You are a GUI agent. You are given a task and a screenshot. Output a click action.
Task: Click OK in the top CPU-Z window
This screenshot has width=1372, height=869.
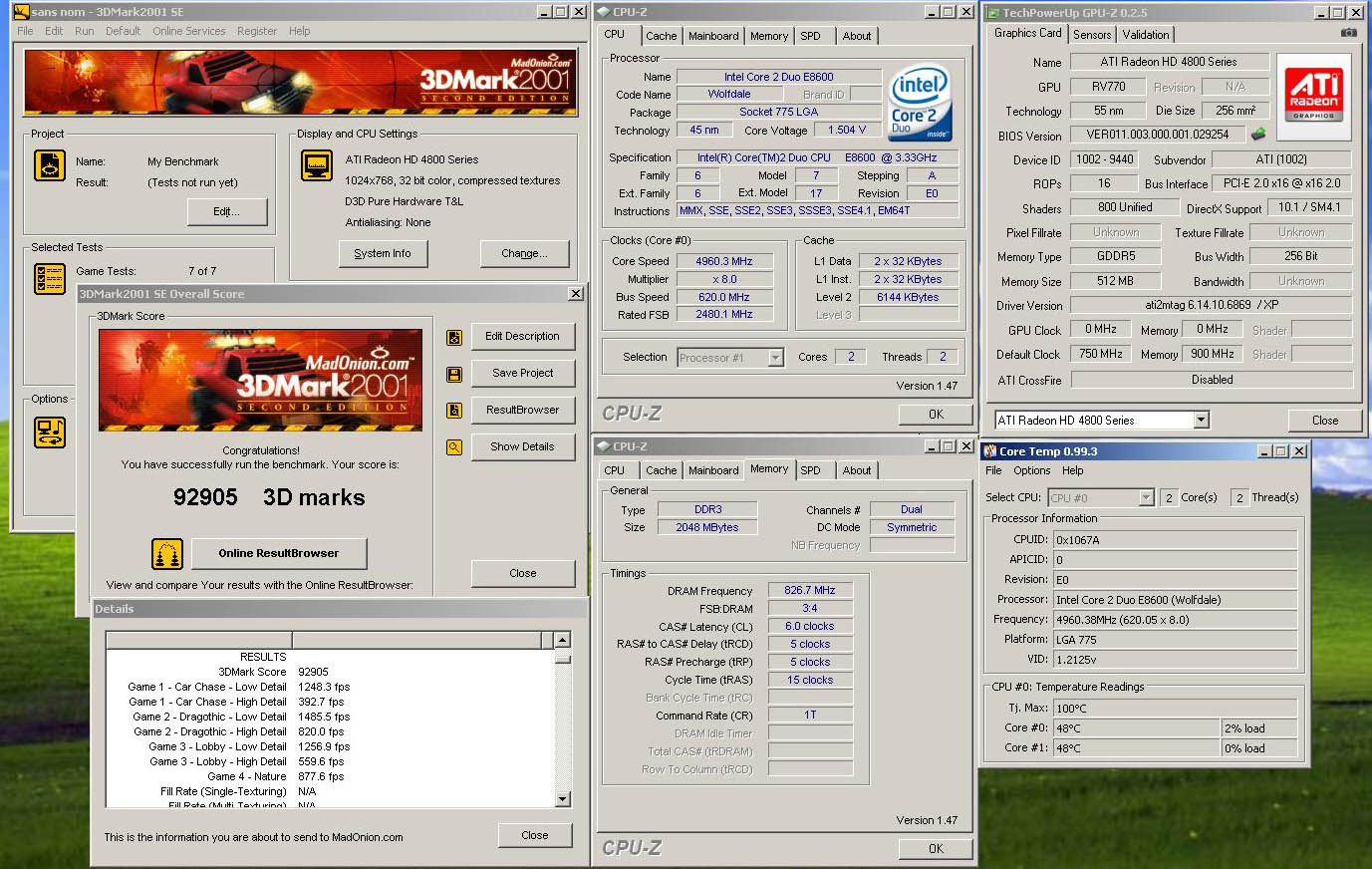pos(936,415)
